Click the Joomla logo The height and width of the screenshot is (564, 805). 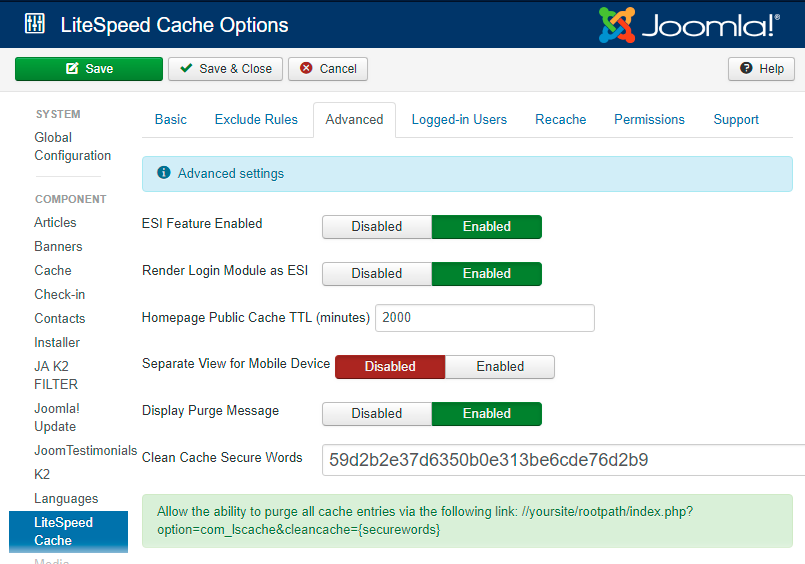[x=689, y=25]
